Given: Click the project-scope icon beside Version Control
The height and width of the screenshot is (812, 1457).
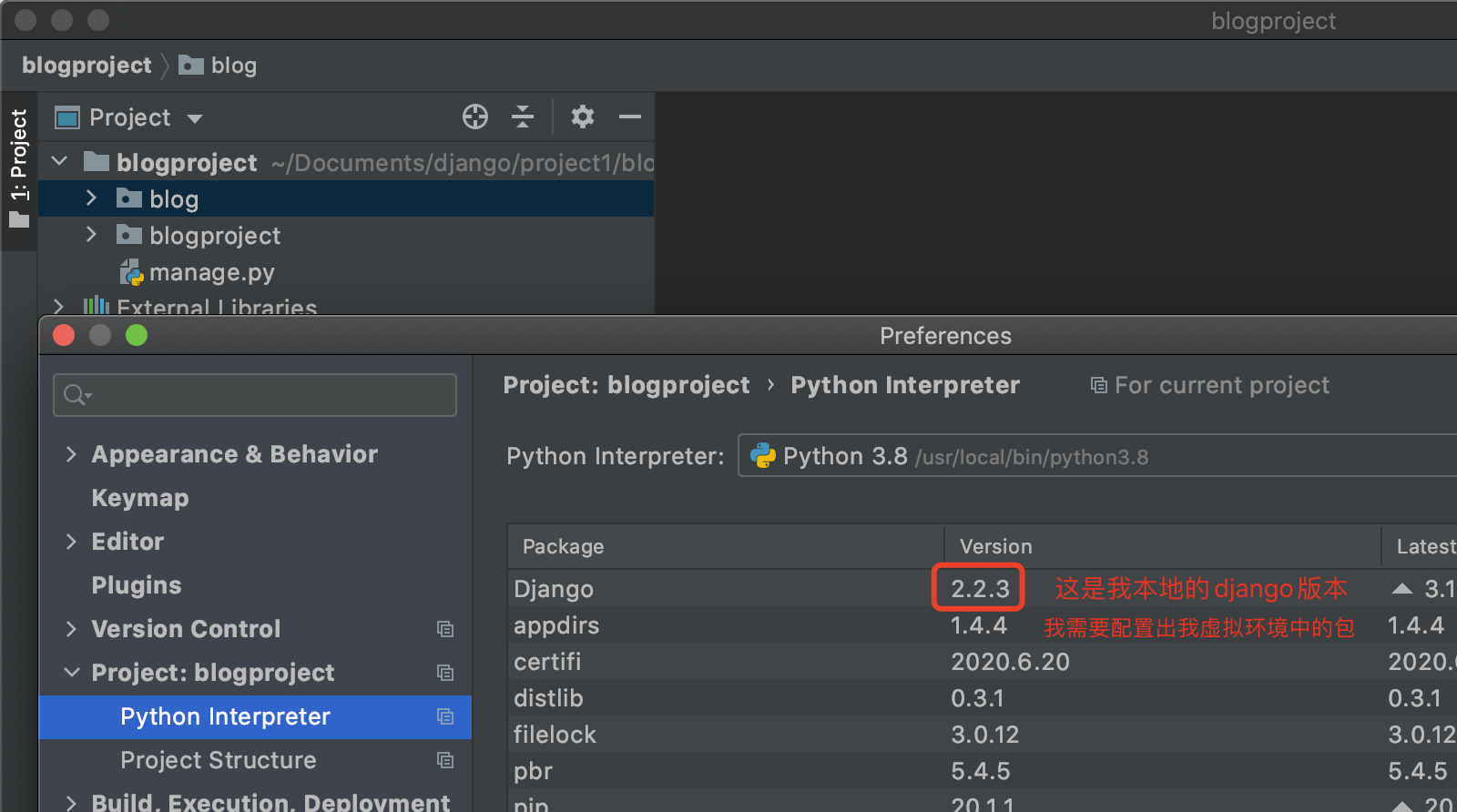Looking at the screenshot, I should pos(445,629).
